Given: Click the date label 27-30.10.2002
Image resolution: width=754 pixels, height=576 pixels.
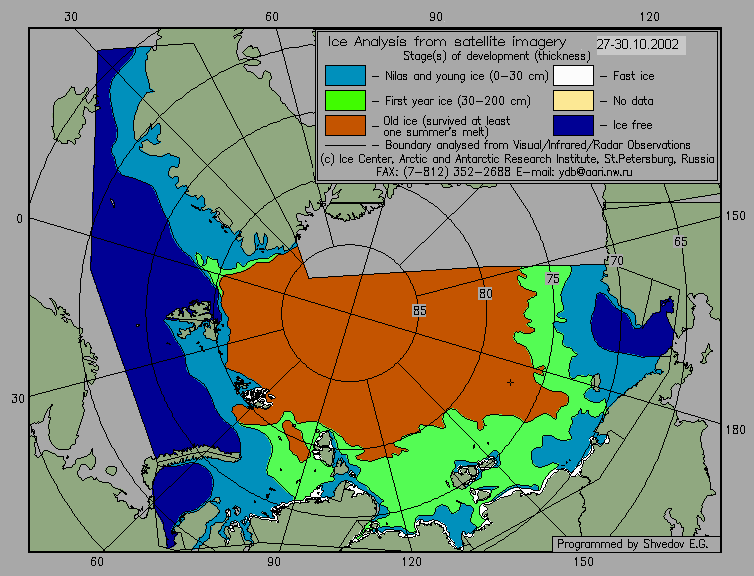Looking at the screenshot, I should (638, 45).
